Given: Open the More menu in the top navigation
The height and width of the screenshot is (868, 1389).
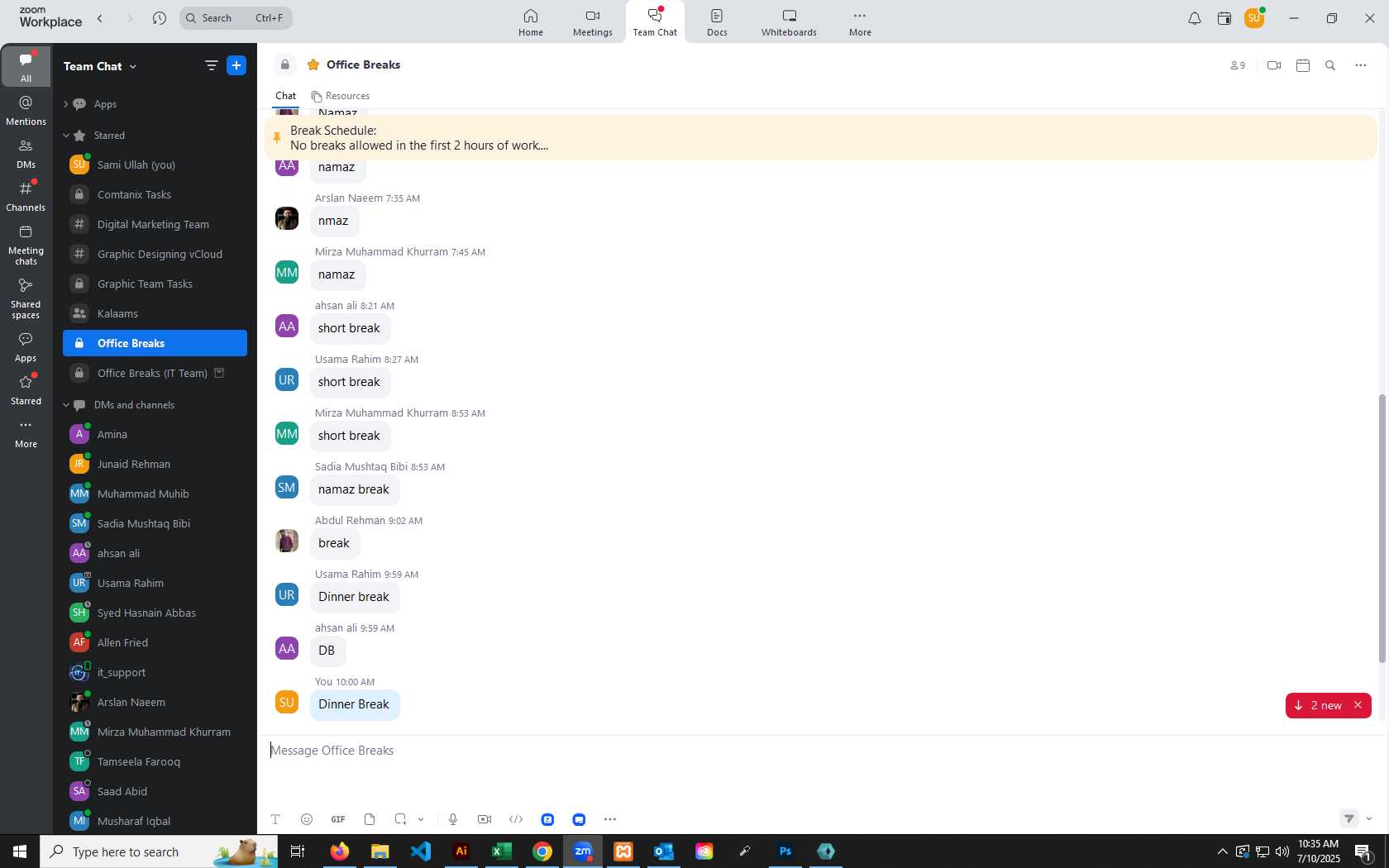Looking at the screenshot, I should (860, 22).
